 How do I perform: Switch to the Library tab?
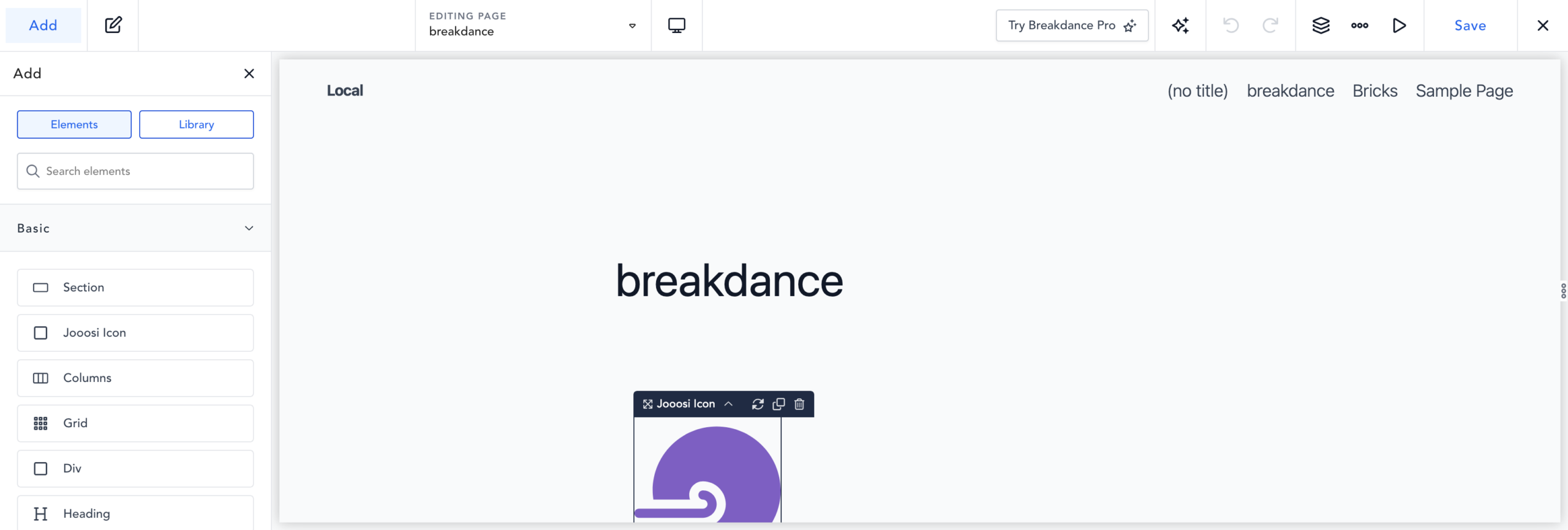pos(197,124)
